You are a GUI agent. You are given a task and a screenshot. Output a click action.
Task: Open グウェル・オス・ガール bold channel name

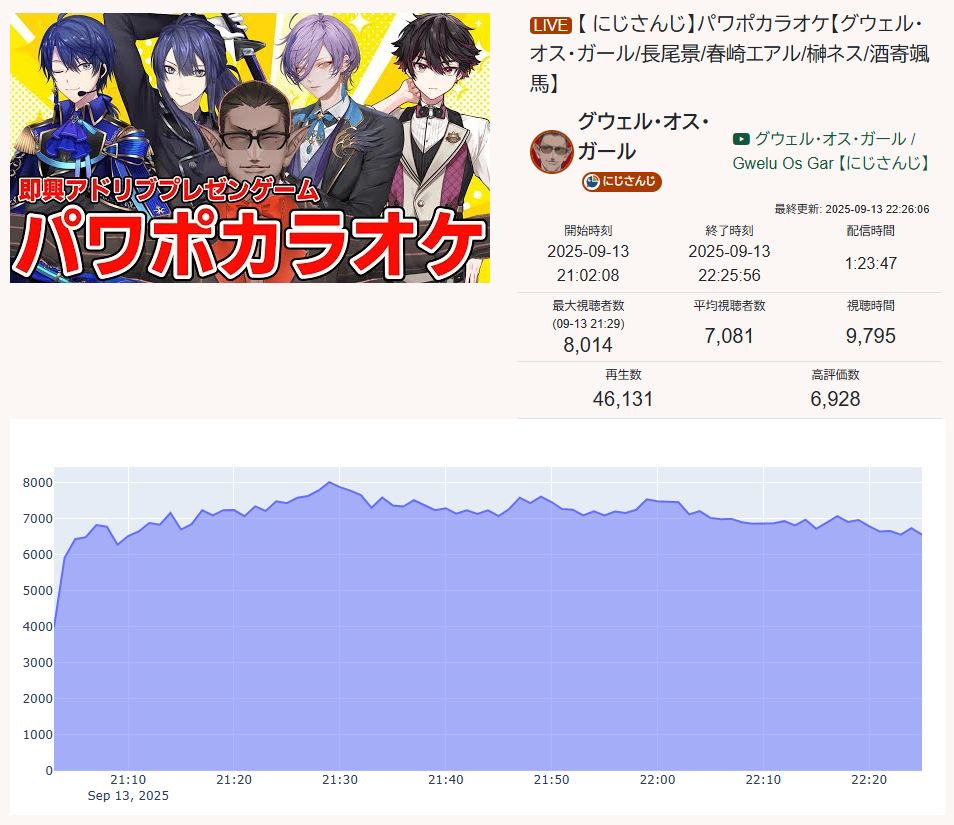point(643,136)
